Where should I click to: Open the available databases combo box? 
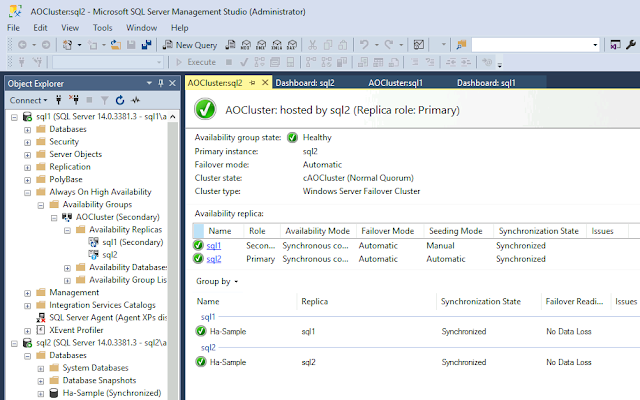tap(108, 62)
